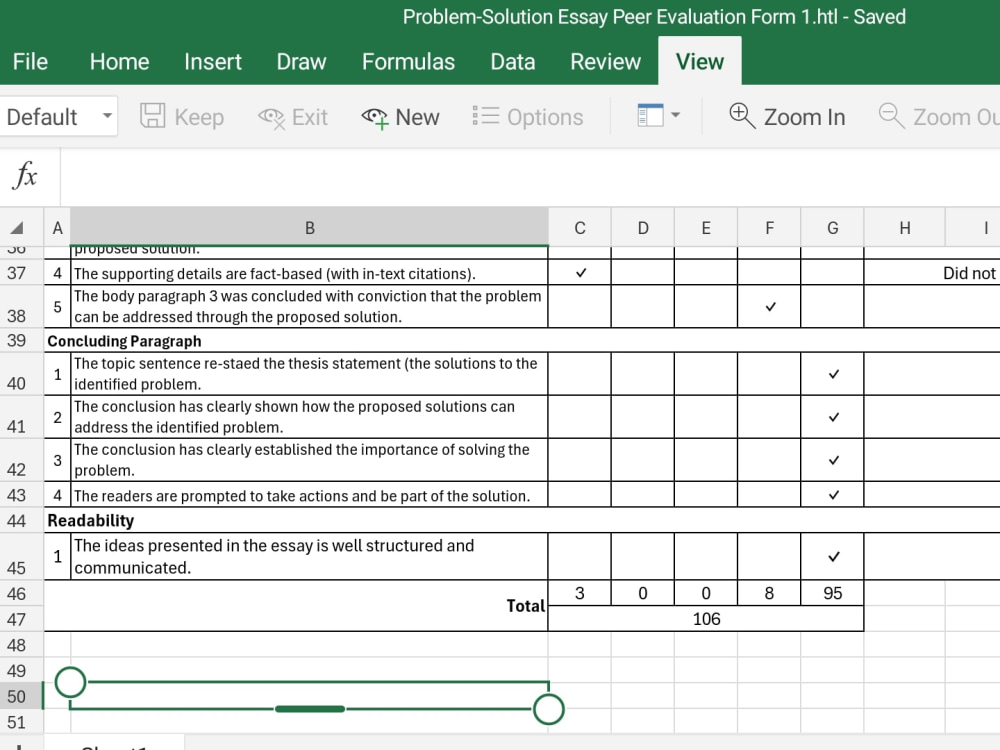Click 'The supporting details are fact-based' cell
The width and height of the screenshot is (1000, 750).
coord(309,273)
